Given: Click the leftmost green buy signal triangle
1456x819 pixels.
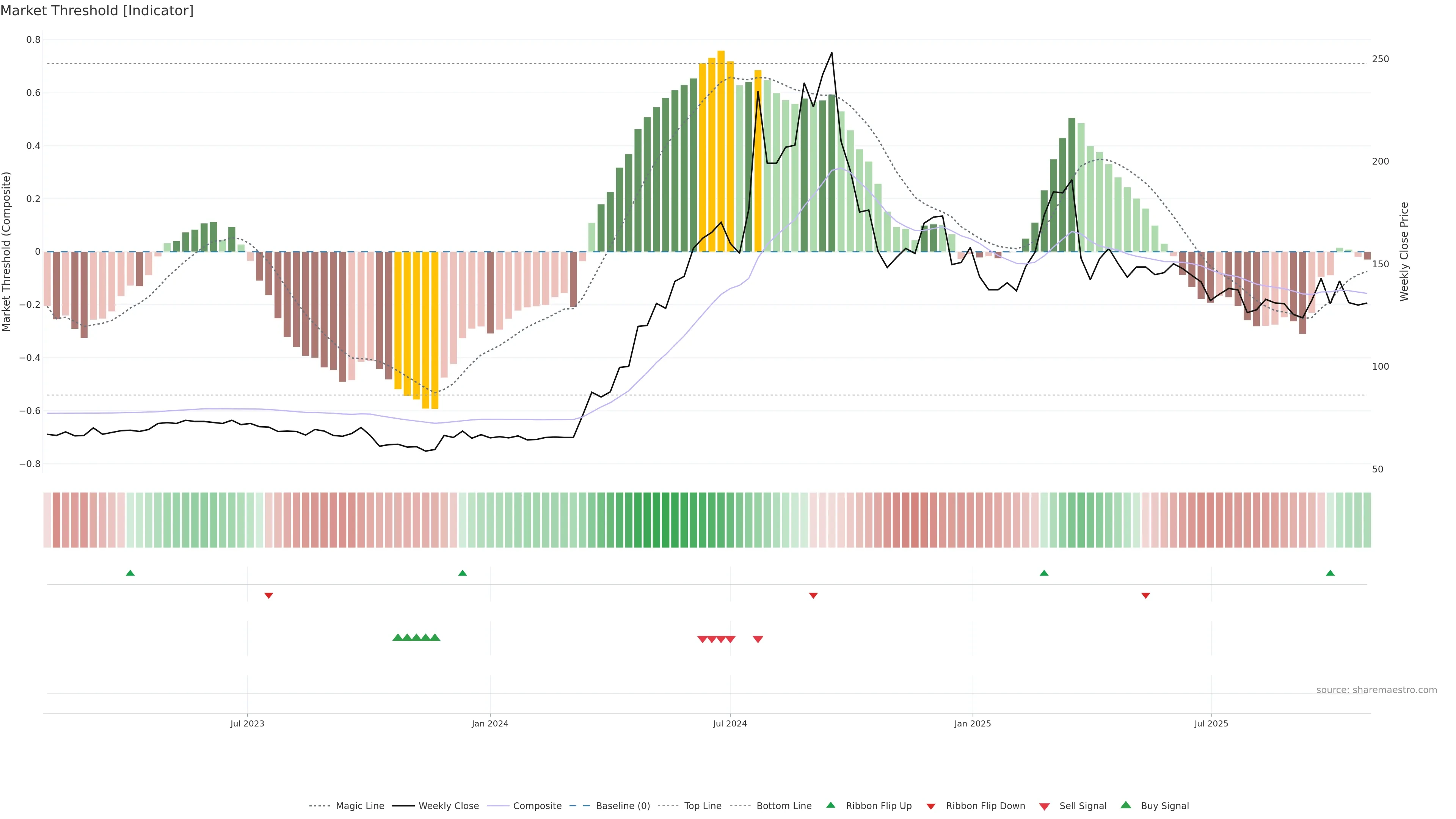Looking at the screenshot, I should pos(397,637).
